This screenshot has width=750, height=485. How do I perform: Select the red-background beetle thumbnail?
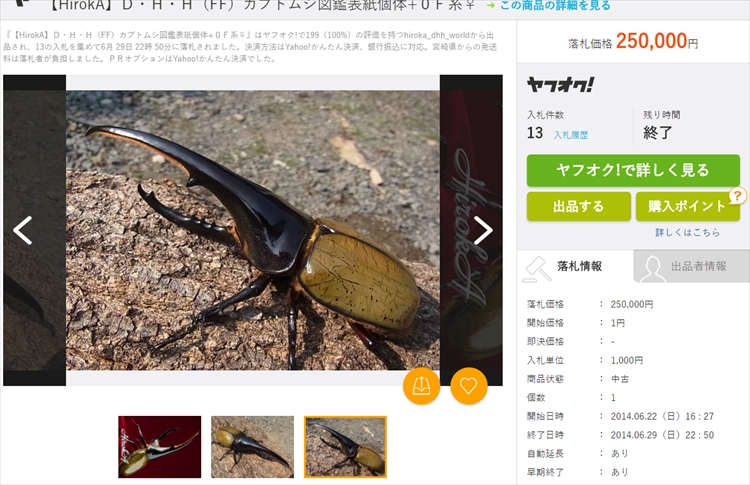160,447
